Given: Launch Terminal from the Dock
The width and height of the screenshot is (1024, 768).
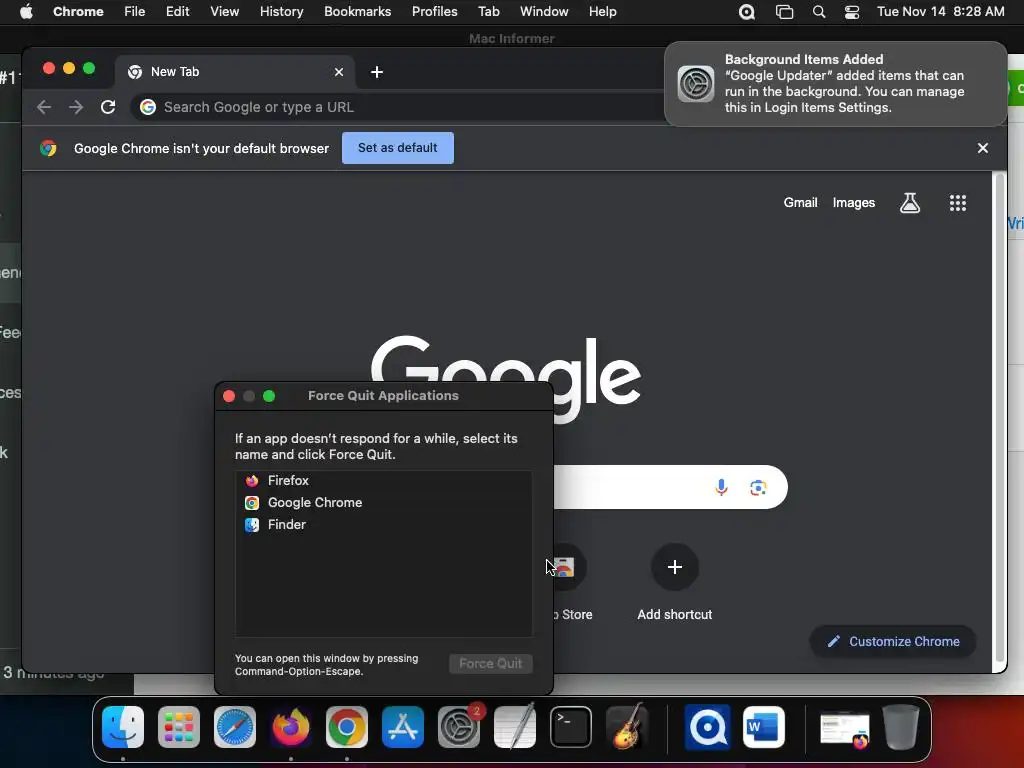Looking at the screenshot, I should (571, 727).
